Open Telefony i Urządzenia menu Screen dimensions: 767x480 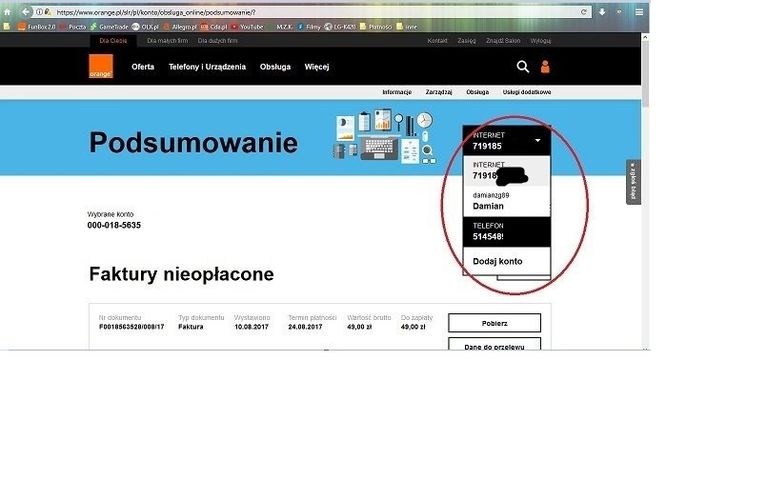pyautogui.click(x=207, y=67)
